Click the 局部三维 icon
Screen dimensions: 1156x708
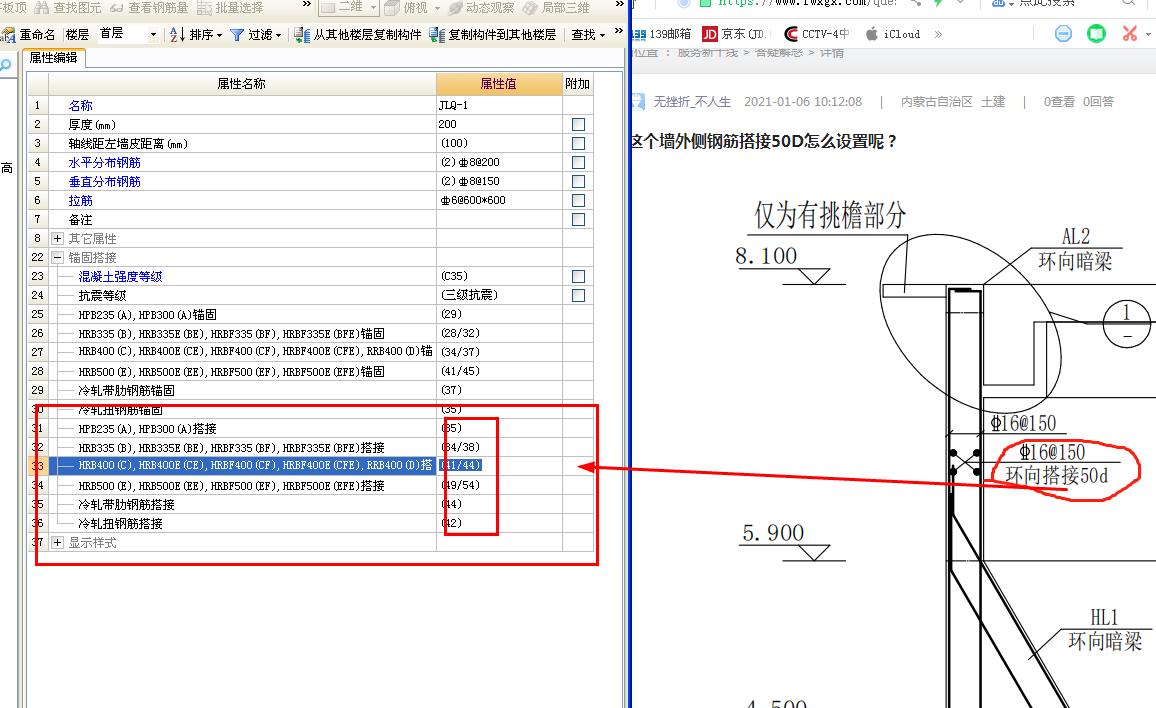coord(530,7)
